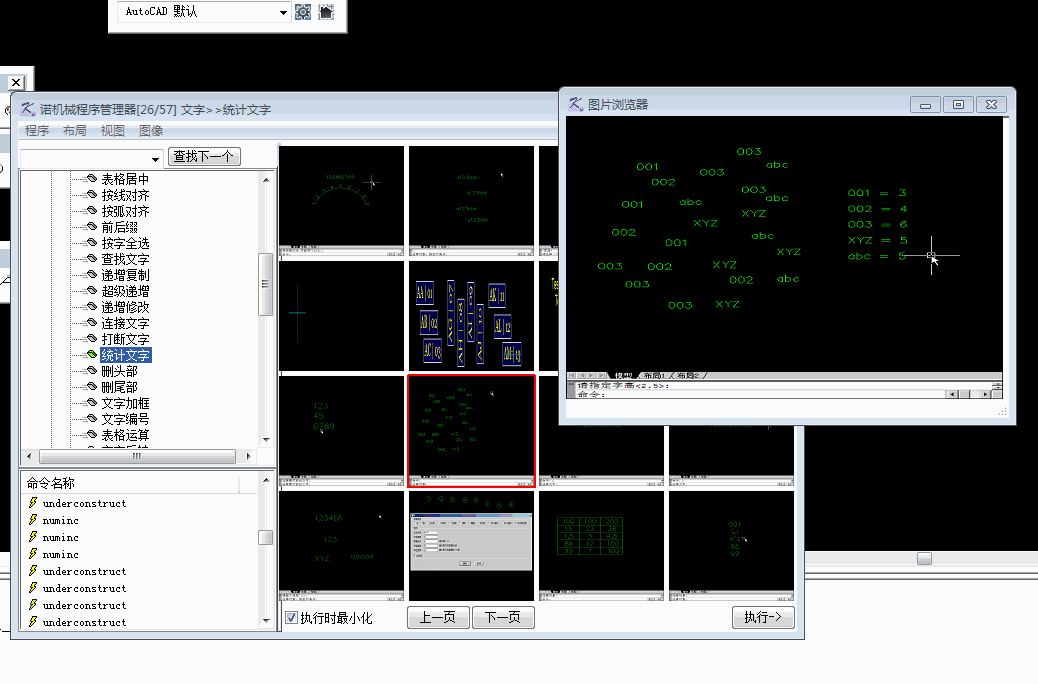Click the green icon beside 统计文字
This screenshot has width=1038, height=684.
92,354
